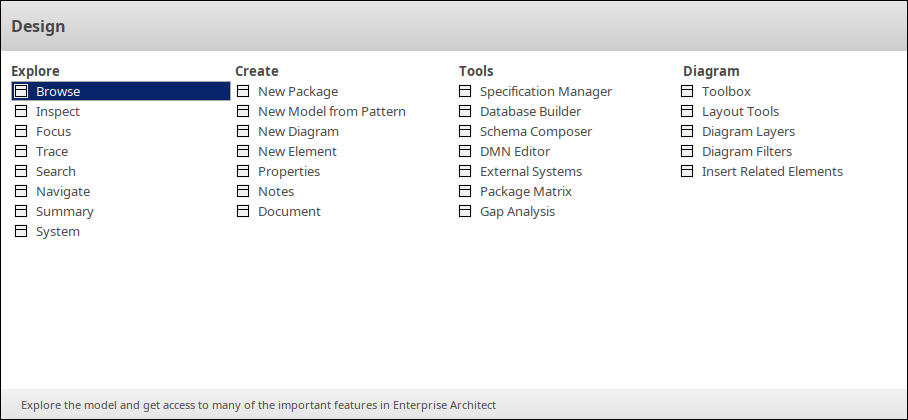Click the Toolbox item icon
The width and height of the screenshot is (908, 420).
tap(687, 91)
